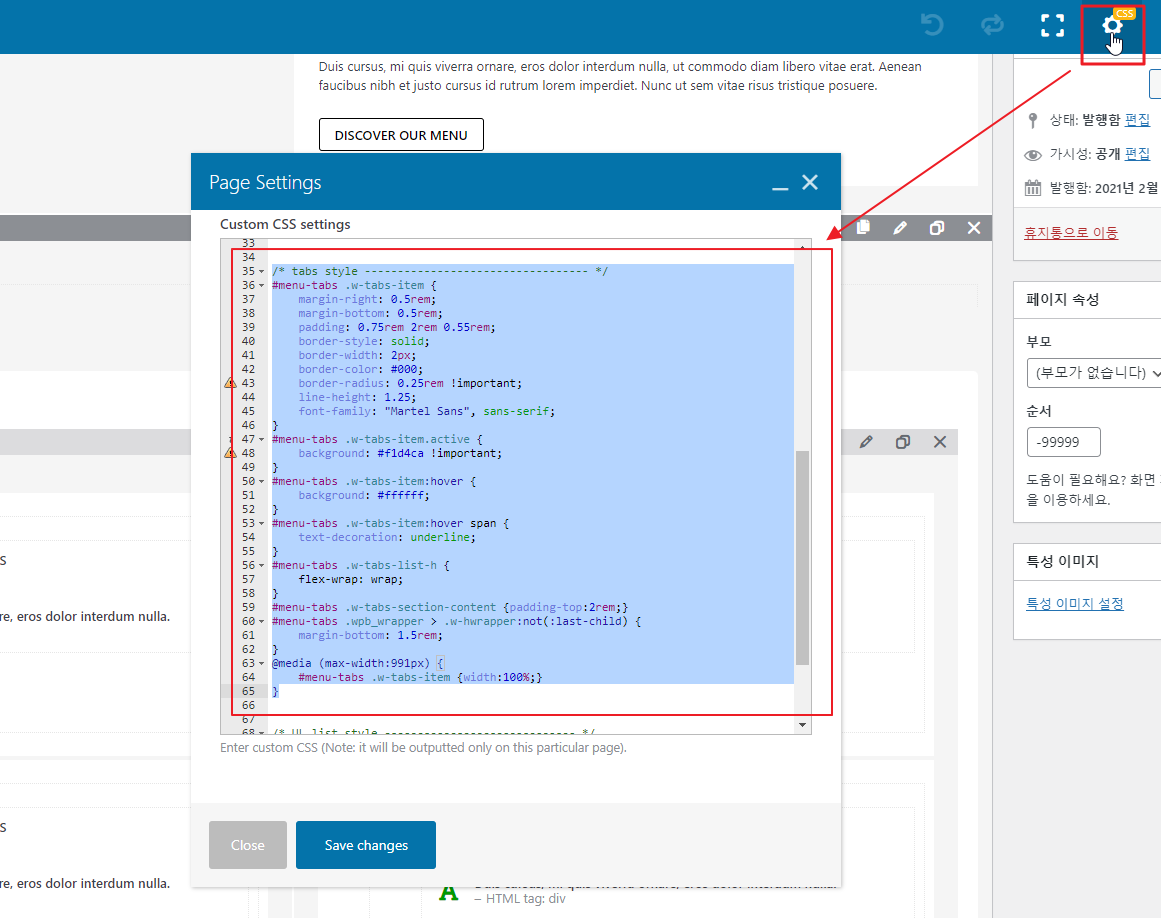Image resolution: width=1161 pixels, height=918 pixels.
Task: Click warning icon beside line 43
Action: [x=230, y=383]
